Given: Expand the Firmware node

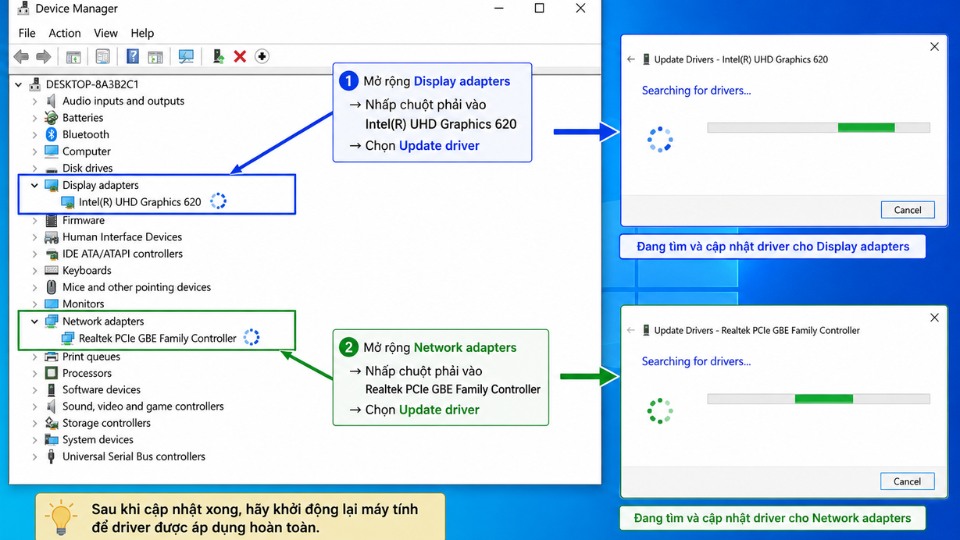Looking at the screenshot, I should pyautogui.click(x=34, y=220).
